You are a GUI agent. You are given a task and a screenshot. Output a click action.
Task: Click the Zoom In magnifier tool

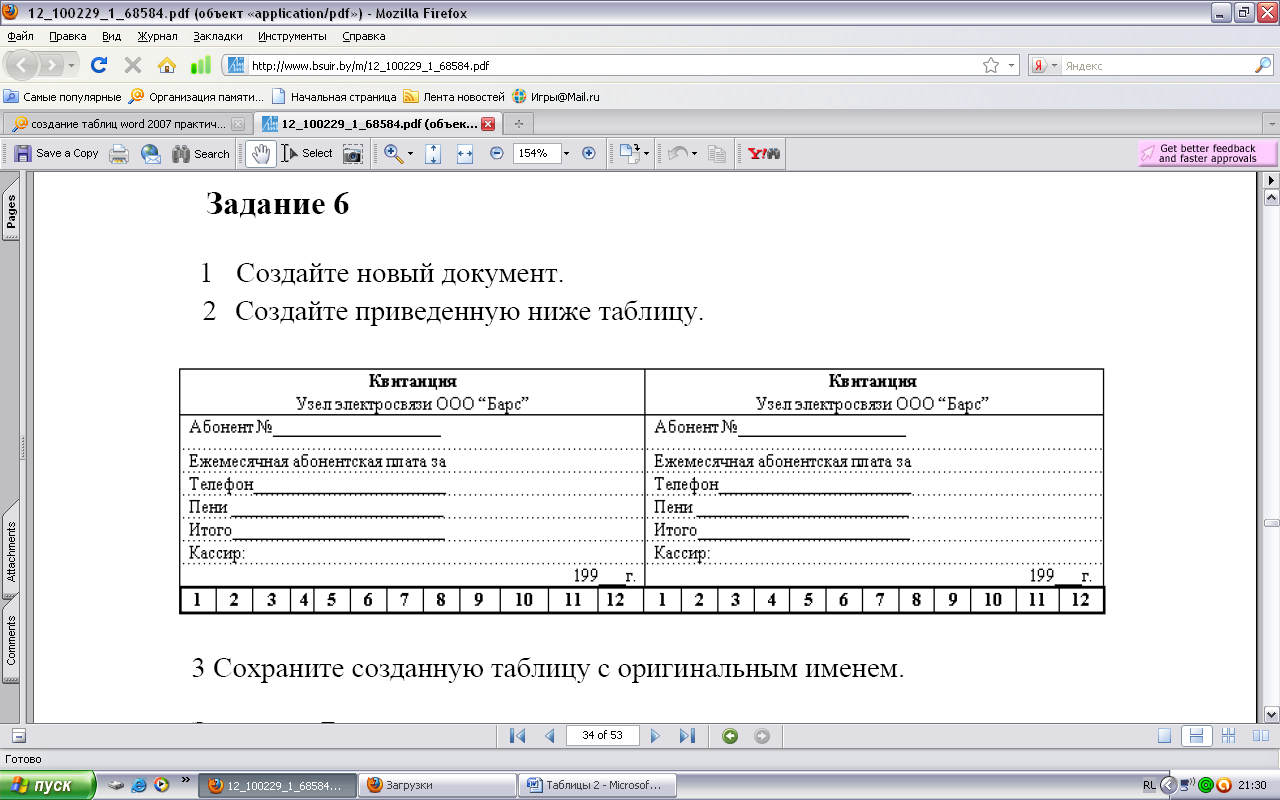point(393,153)
